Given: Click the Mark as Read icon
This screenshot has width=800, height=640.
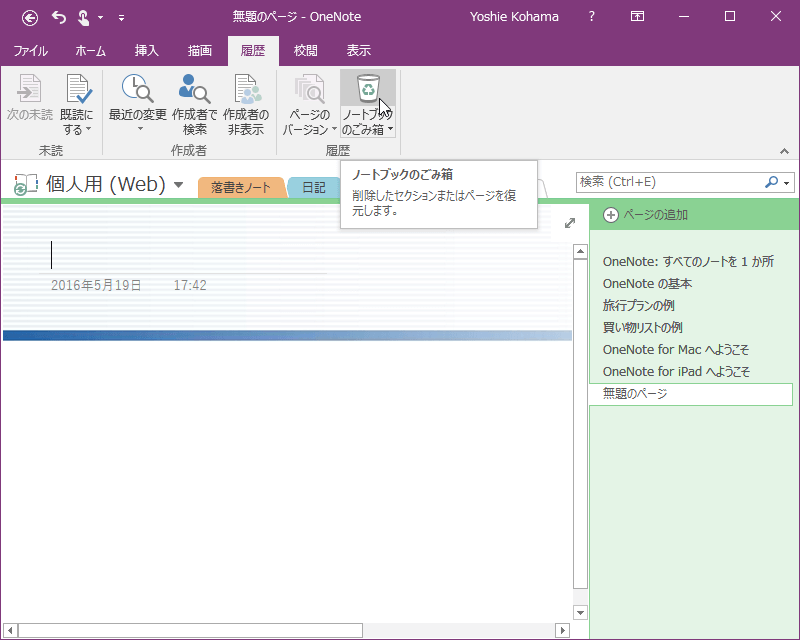Looking at the screenshot, I should (76, 91).
